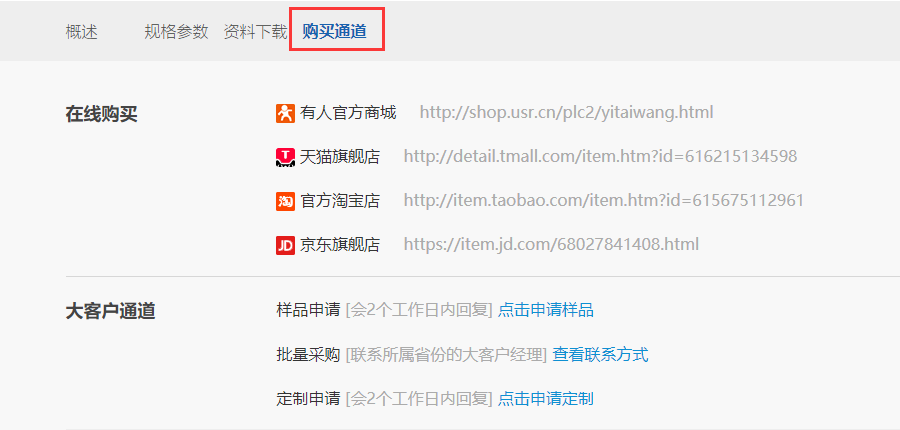The width and height of the screenshot is (900, 430).
Task: Click the Tmall 天猫 cat logo icon
Action: pos(285,157)
